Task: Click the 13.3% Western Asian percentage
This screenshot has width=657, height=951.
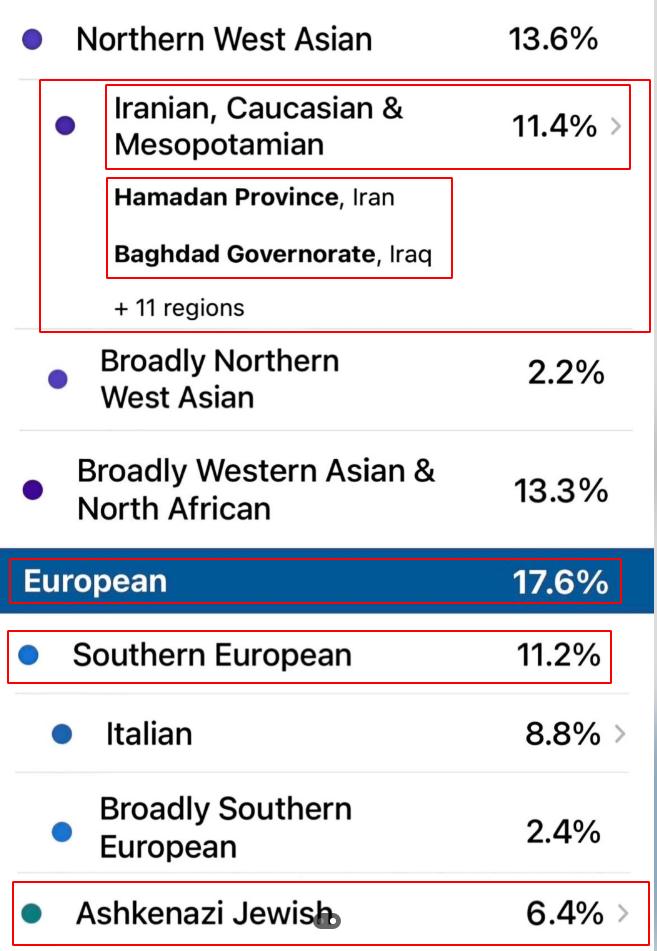Action: (x=561, y=490)
